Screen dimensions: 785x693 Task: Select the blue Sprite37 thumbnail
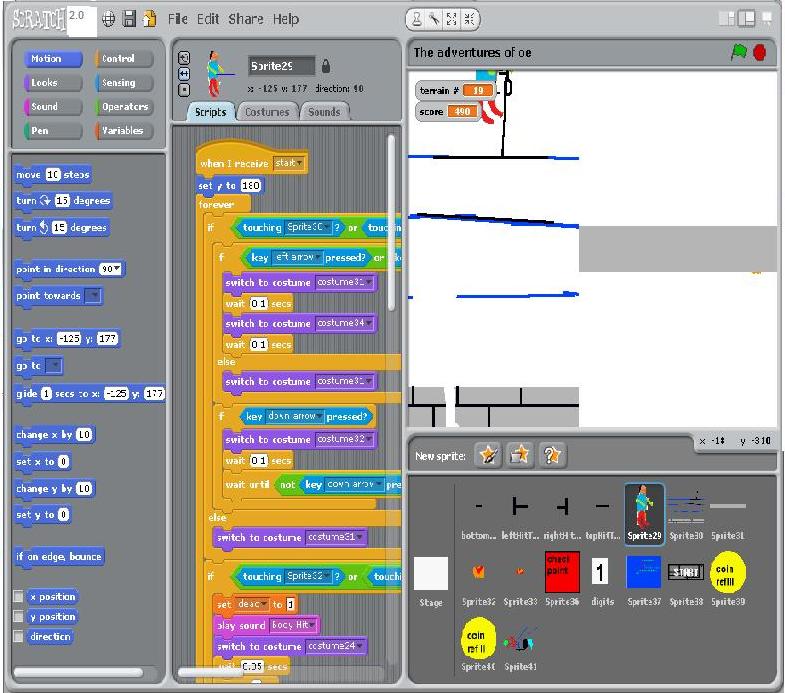click(x=644, y=579)
